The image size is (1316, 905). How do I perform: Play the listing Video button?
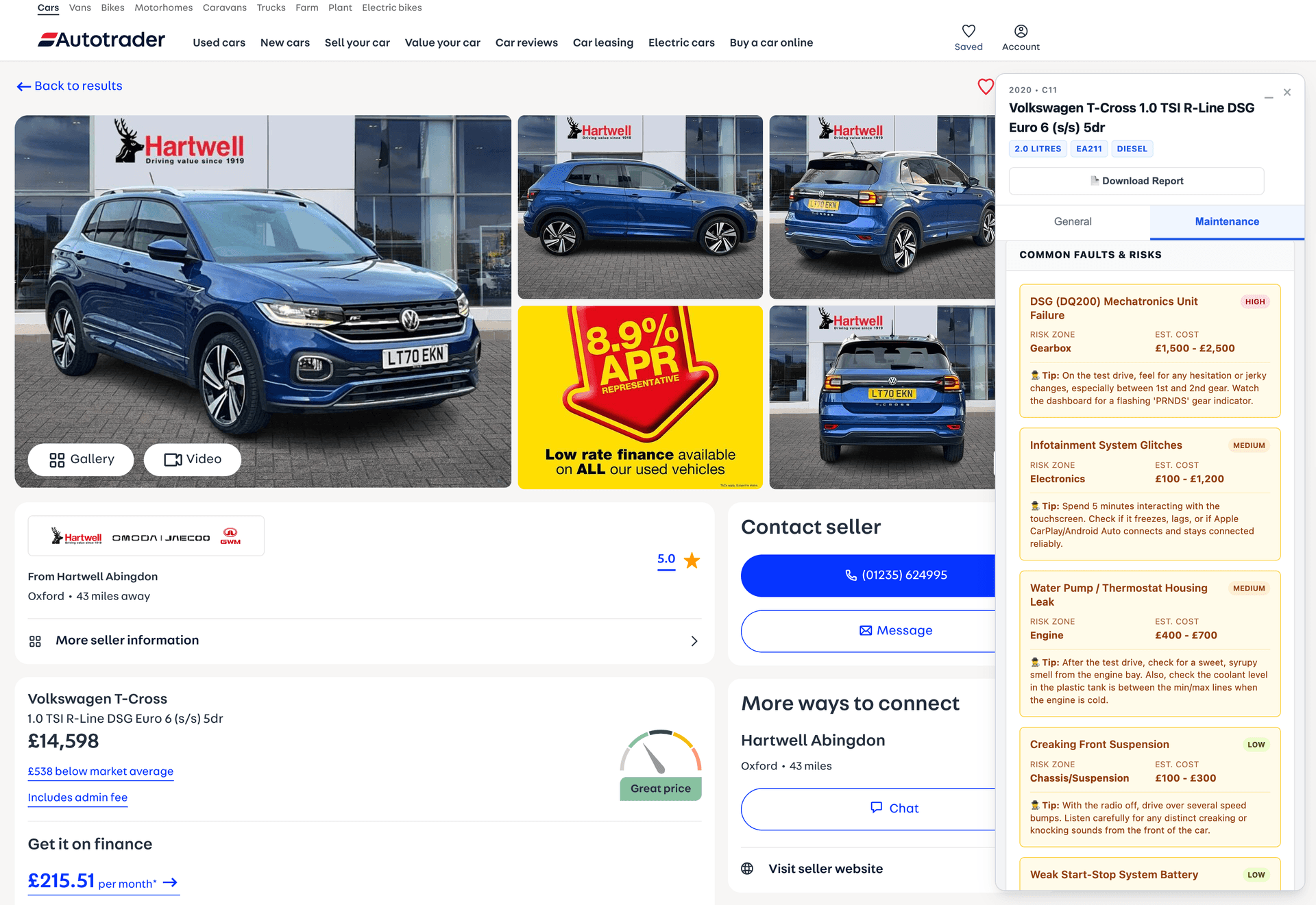pyautogui.click(x=193, y=460)
